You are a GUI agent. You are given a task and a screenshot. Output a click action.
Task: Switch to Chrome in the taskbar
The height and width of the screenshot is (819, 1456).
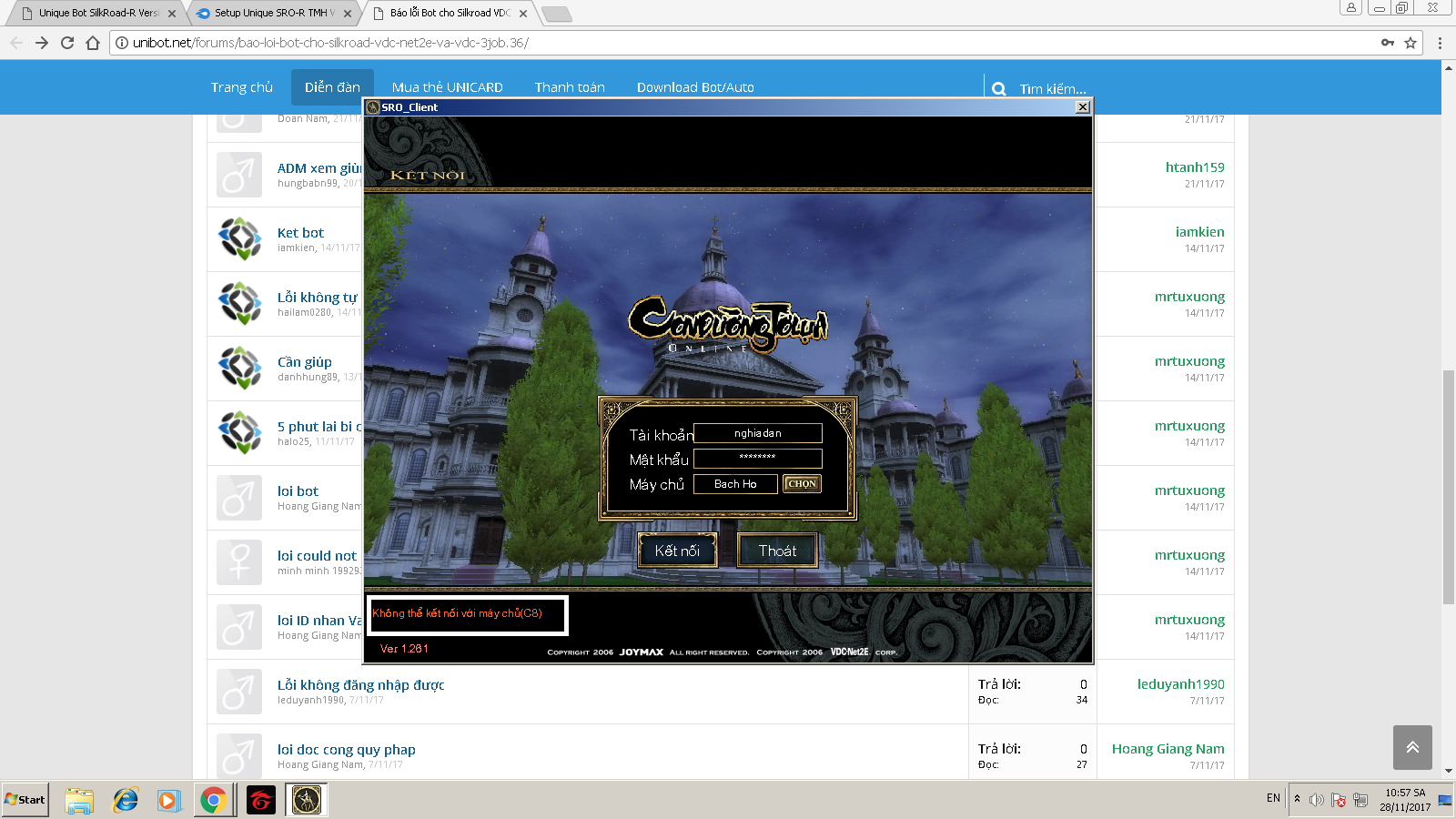point(214,800)
